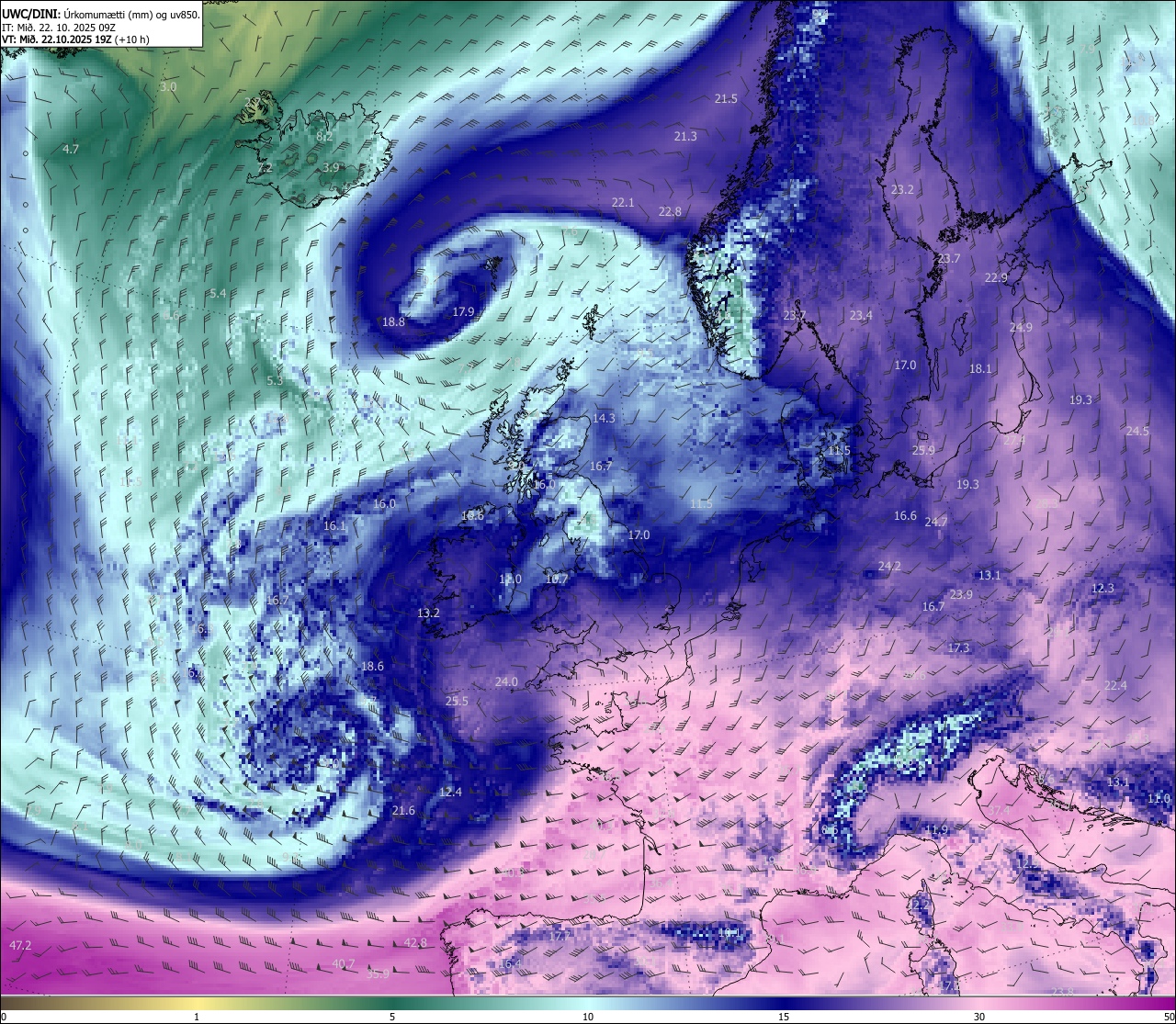Image resolution: width=1176 pixels, height=1024 pixels.
Task: Click the 24.9 value over the Baltics
Action: coord(1021,327)
